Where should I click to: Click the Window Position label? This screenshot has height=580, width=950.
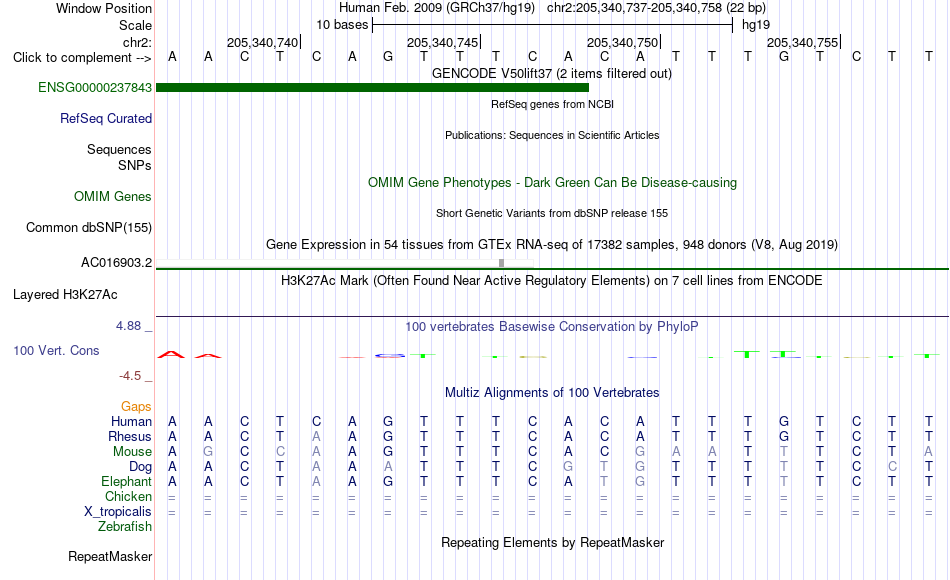pos(104,8)
